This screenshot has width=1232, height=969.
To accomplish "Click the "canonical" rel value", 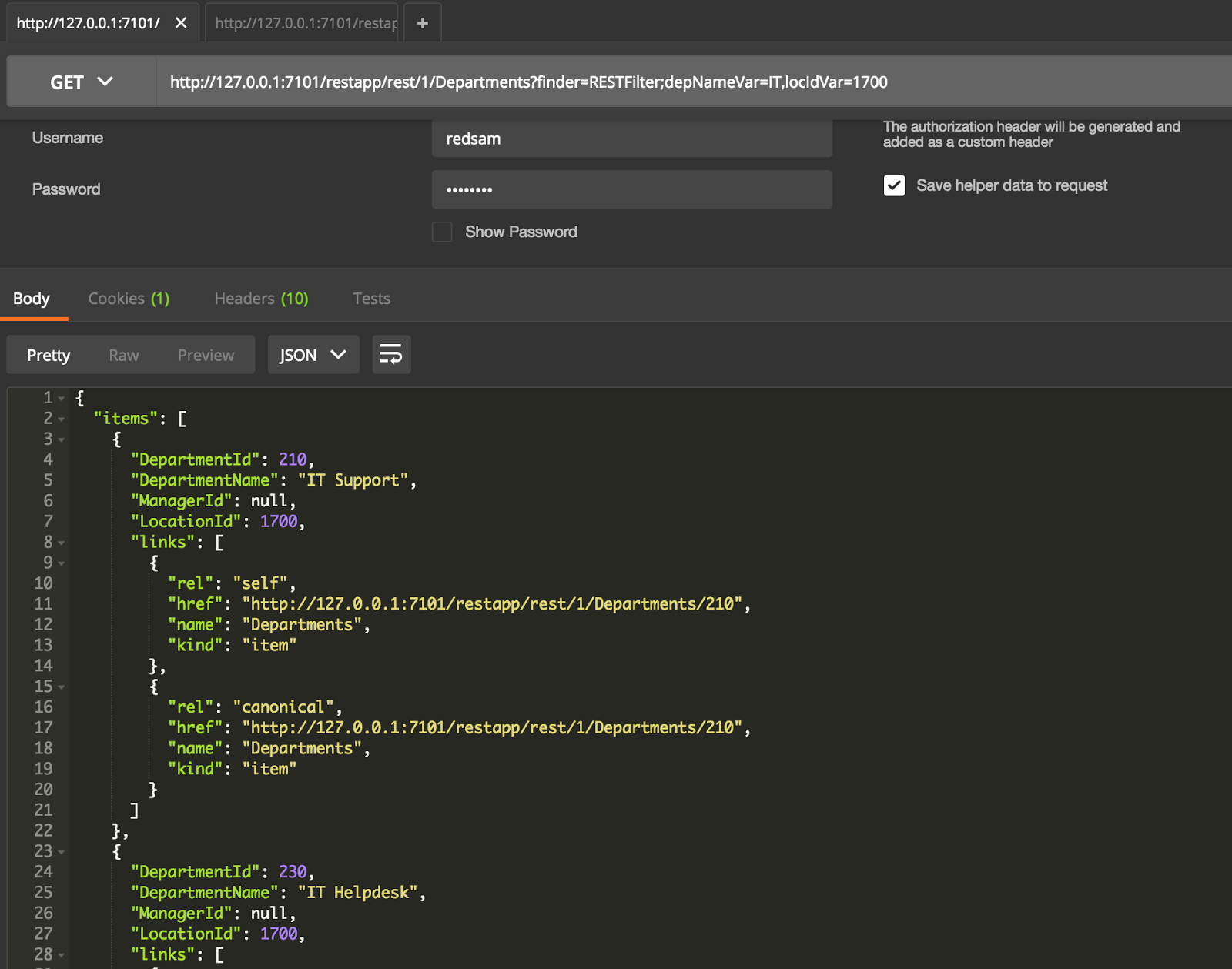I will (x=283, y=707).
